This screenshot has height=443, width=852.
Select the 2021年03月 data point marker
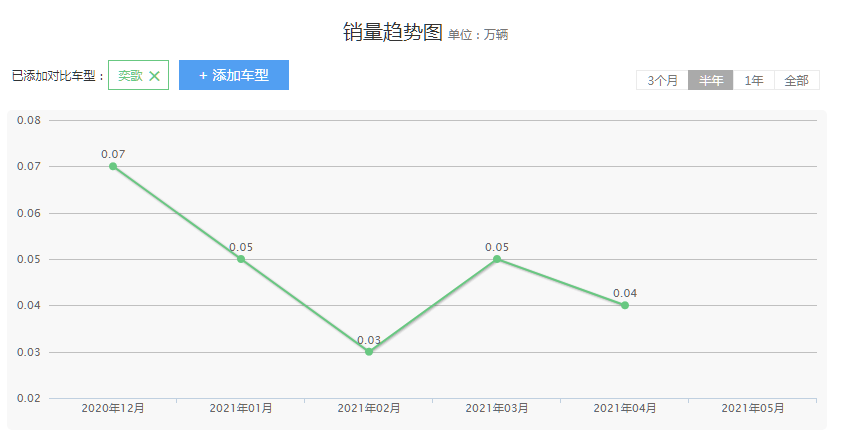click(x=497, y=259)
